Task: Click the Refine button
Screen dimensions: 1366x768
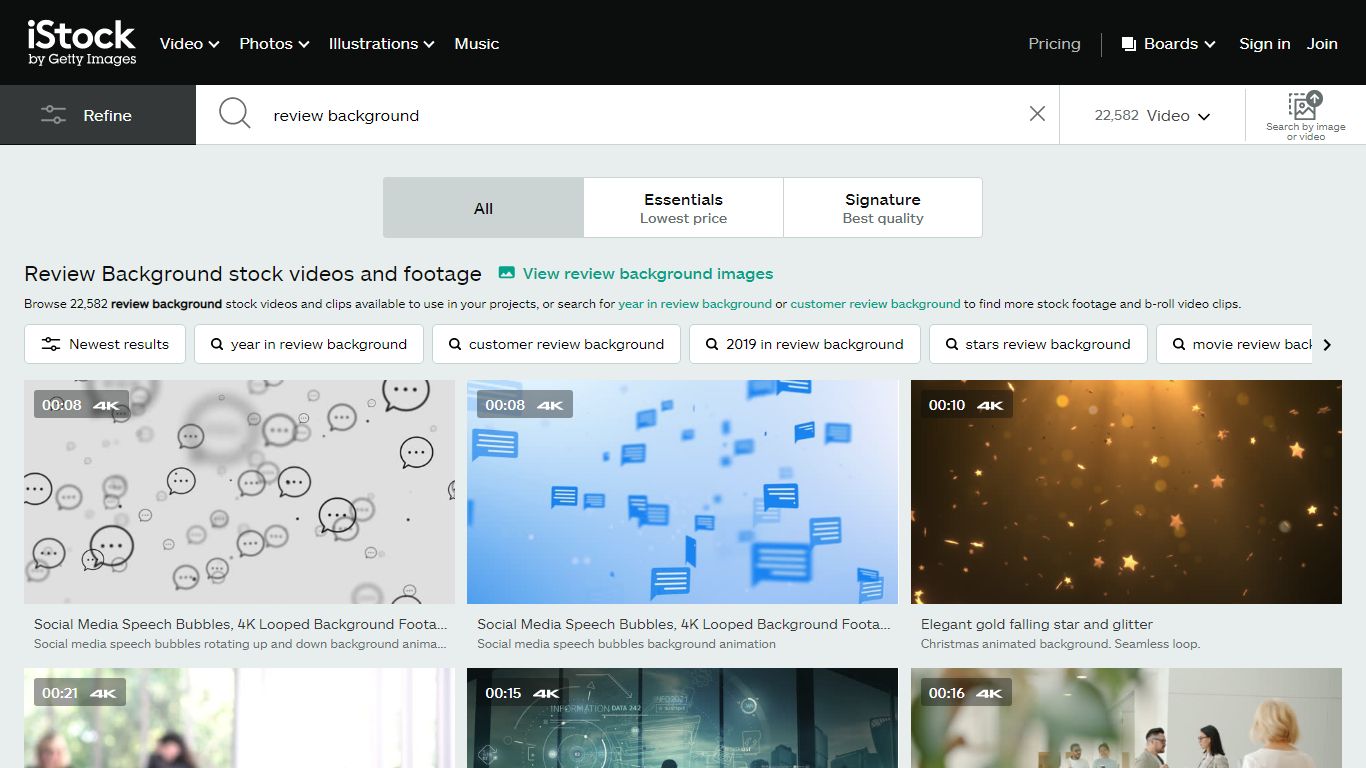Action: click(x=98, y=115)
